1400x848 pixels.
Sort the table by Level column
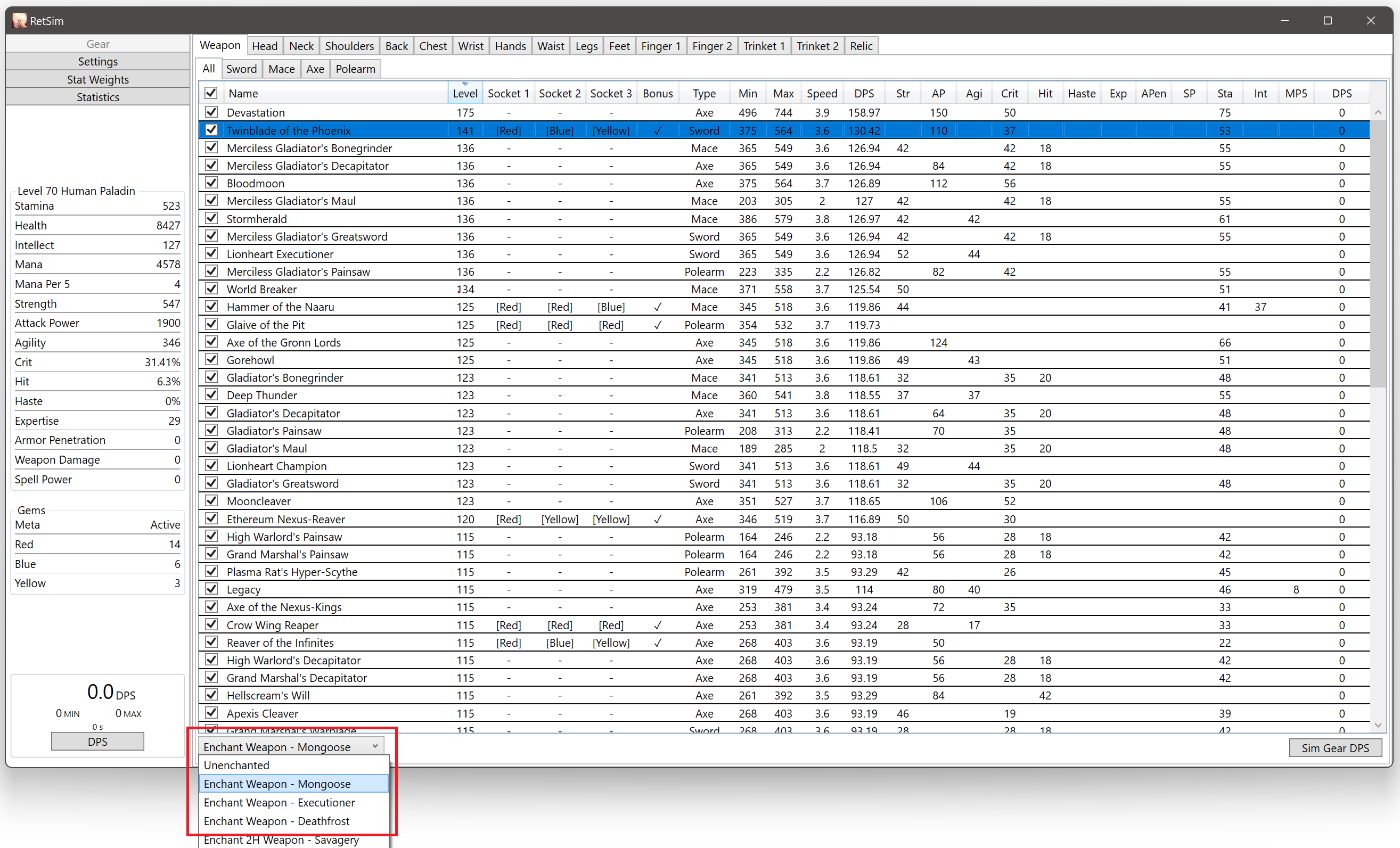coord(465,93)
